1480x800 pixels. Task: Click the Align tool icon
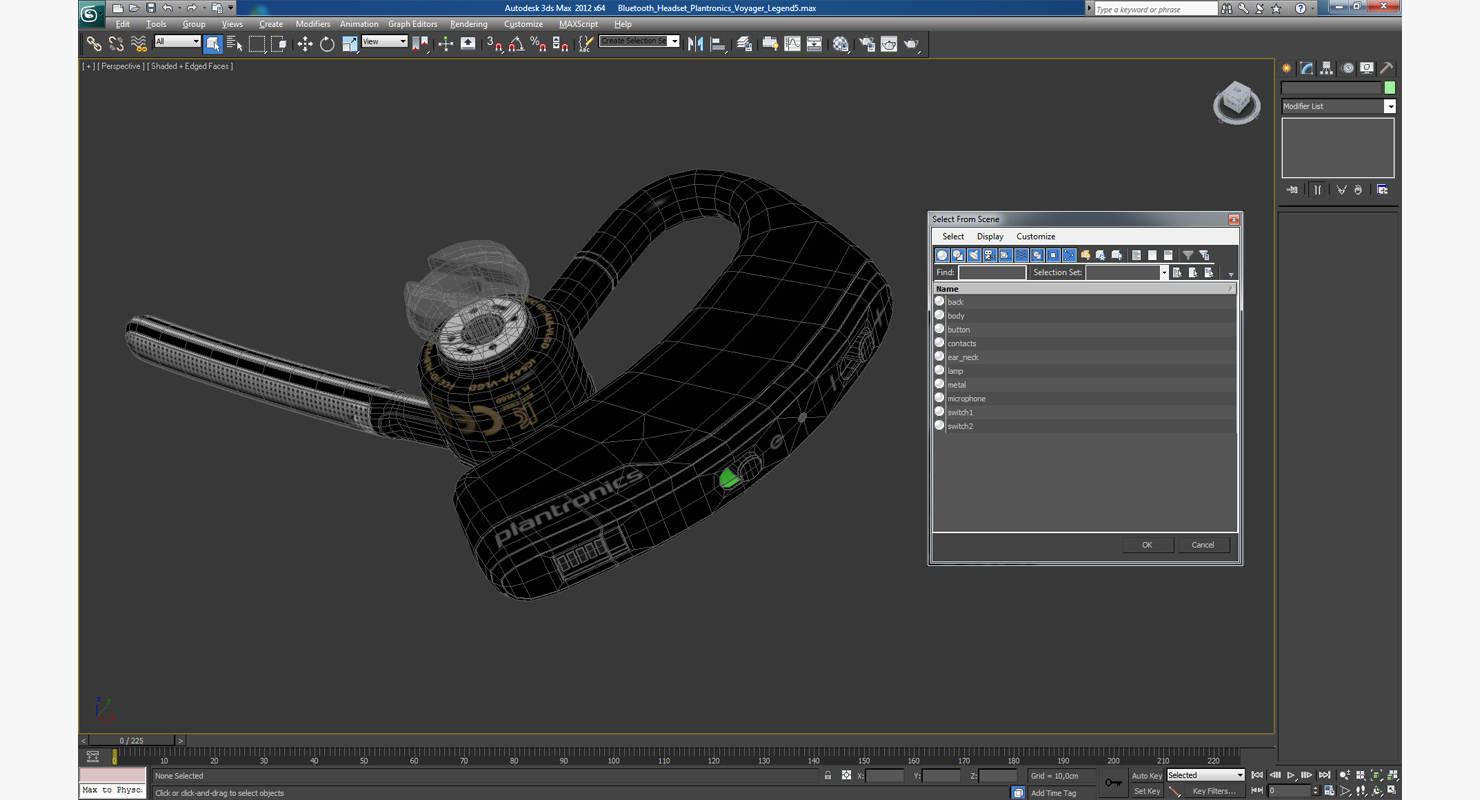(718, 44)
